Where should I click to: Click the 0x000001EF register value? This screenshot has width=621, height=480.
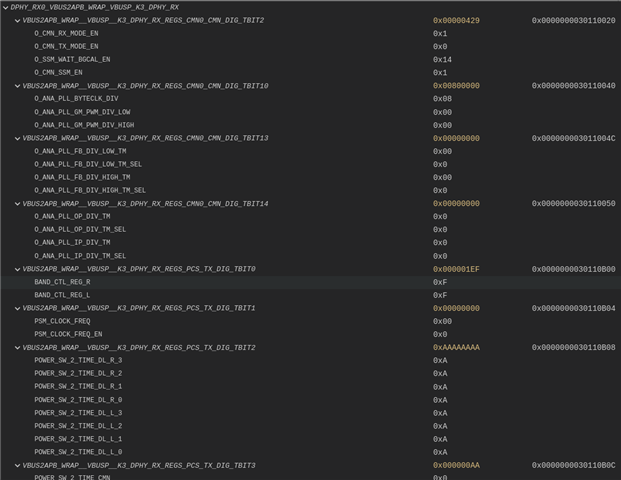(456, 269)
